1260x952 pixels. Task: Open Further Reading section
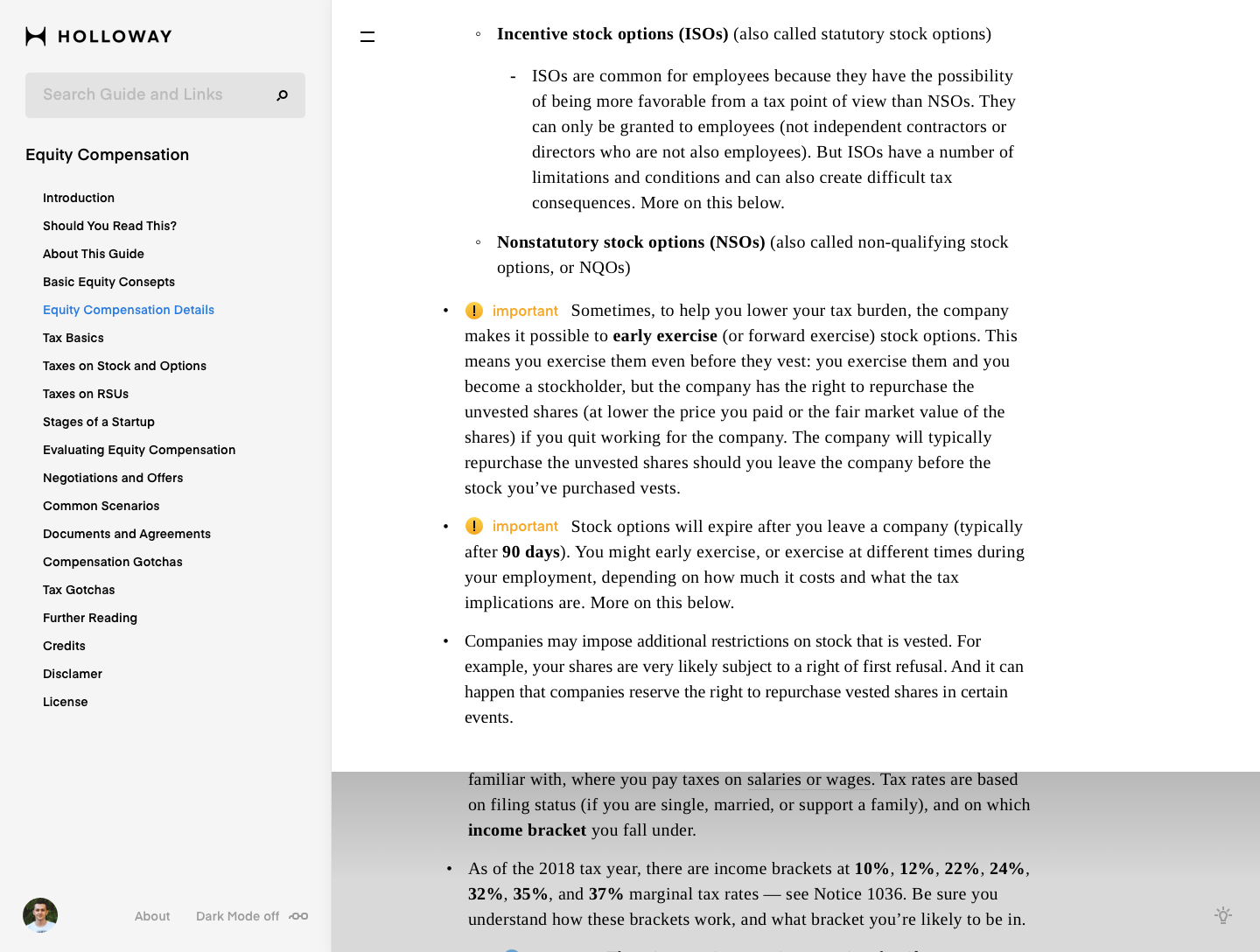pyautogui.click(x=90, y=618)
